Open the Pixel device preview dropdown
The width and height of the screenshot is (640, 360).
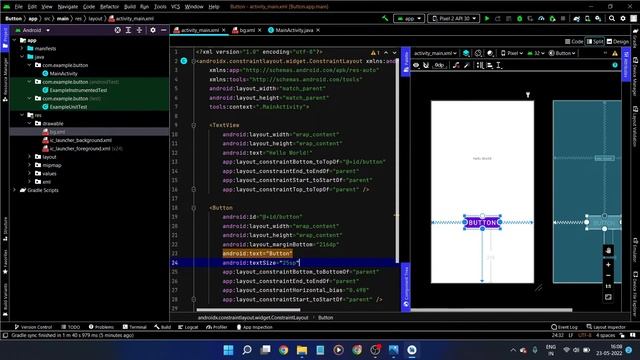tap(512, 53)
